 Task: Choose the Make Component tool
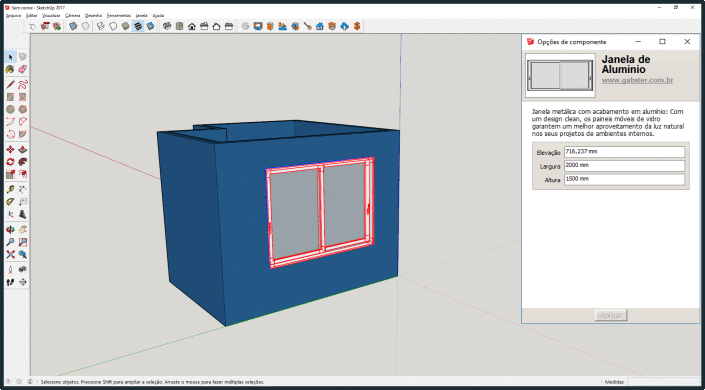(22, 57)
